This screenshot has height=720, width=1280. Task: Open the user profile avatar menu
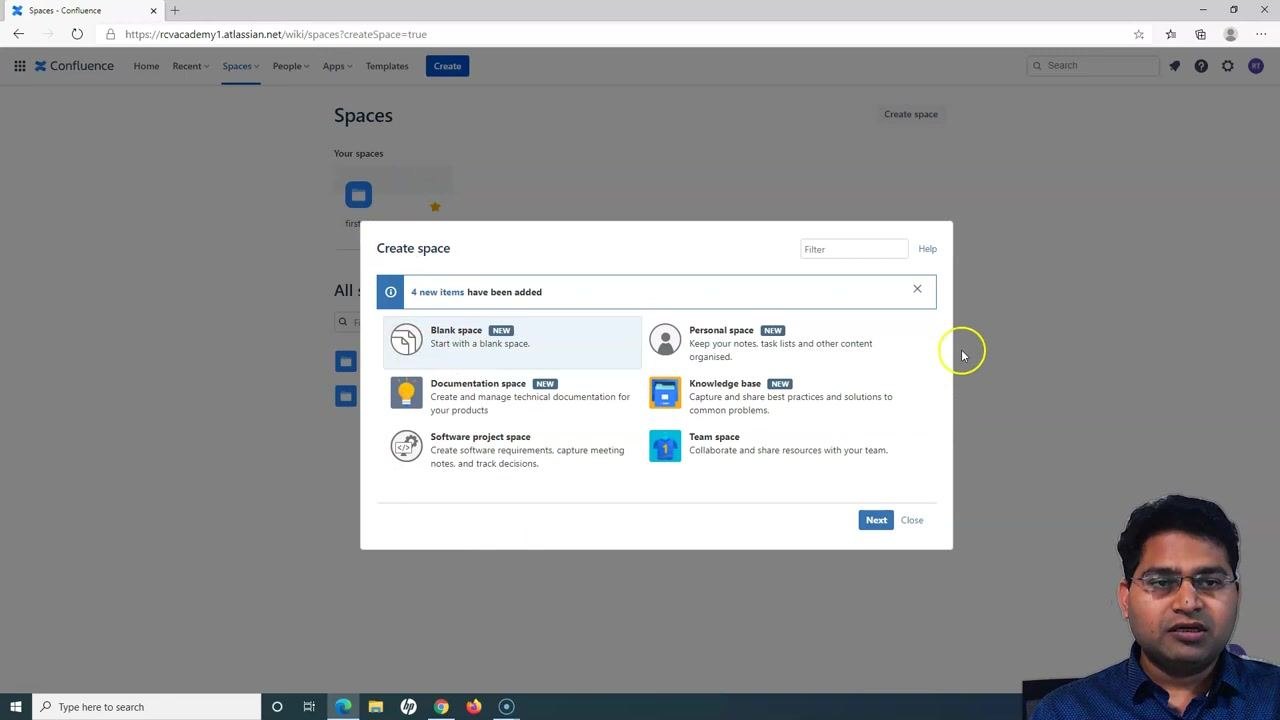[x=1256, y=66]
